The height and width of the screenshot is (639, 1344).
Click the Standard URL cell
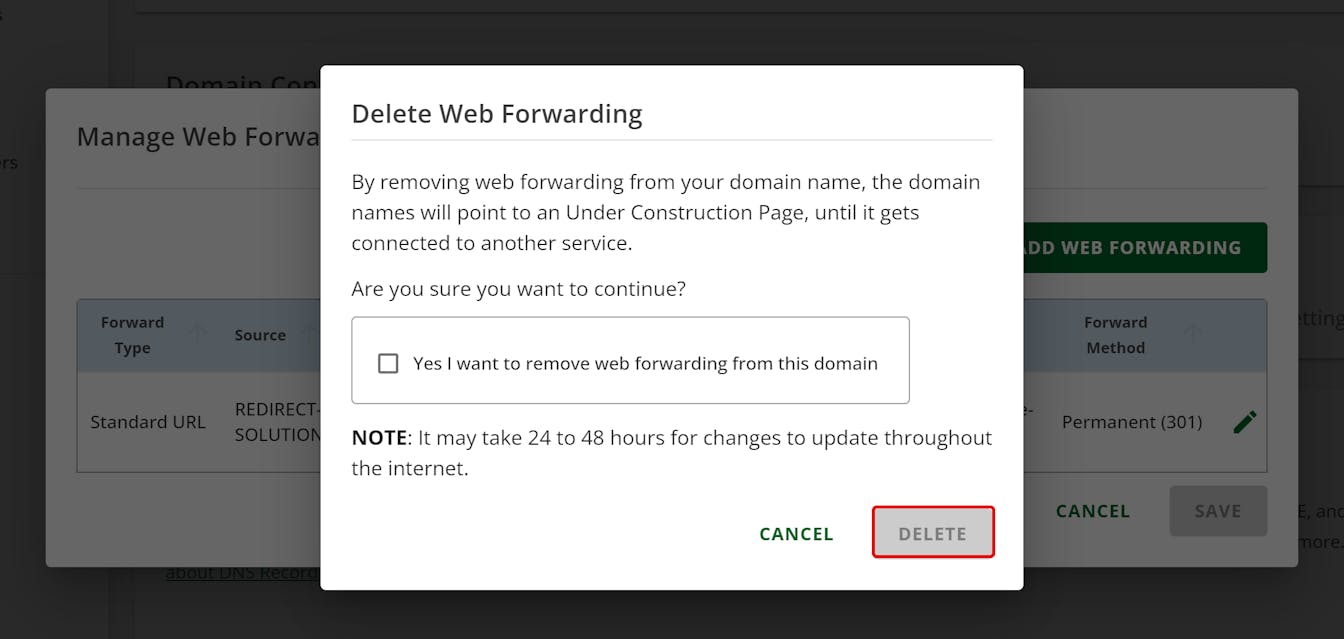tap(148, 422)
